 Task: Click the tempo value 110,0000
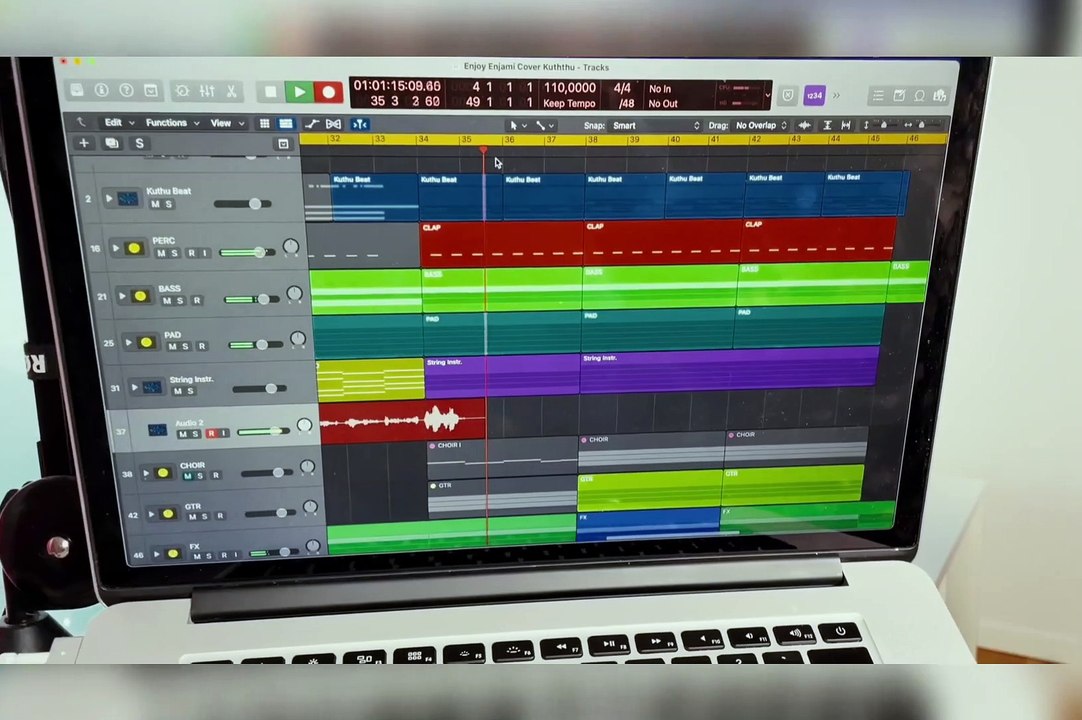[569, 88]
